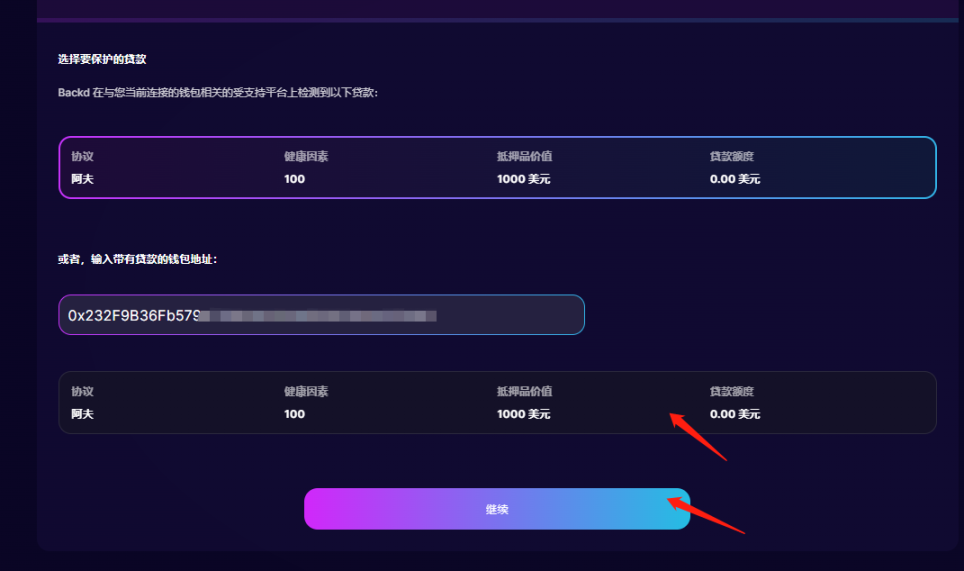Click health factor 100 in the bottom loan card

point(294,414)
